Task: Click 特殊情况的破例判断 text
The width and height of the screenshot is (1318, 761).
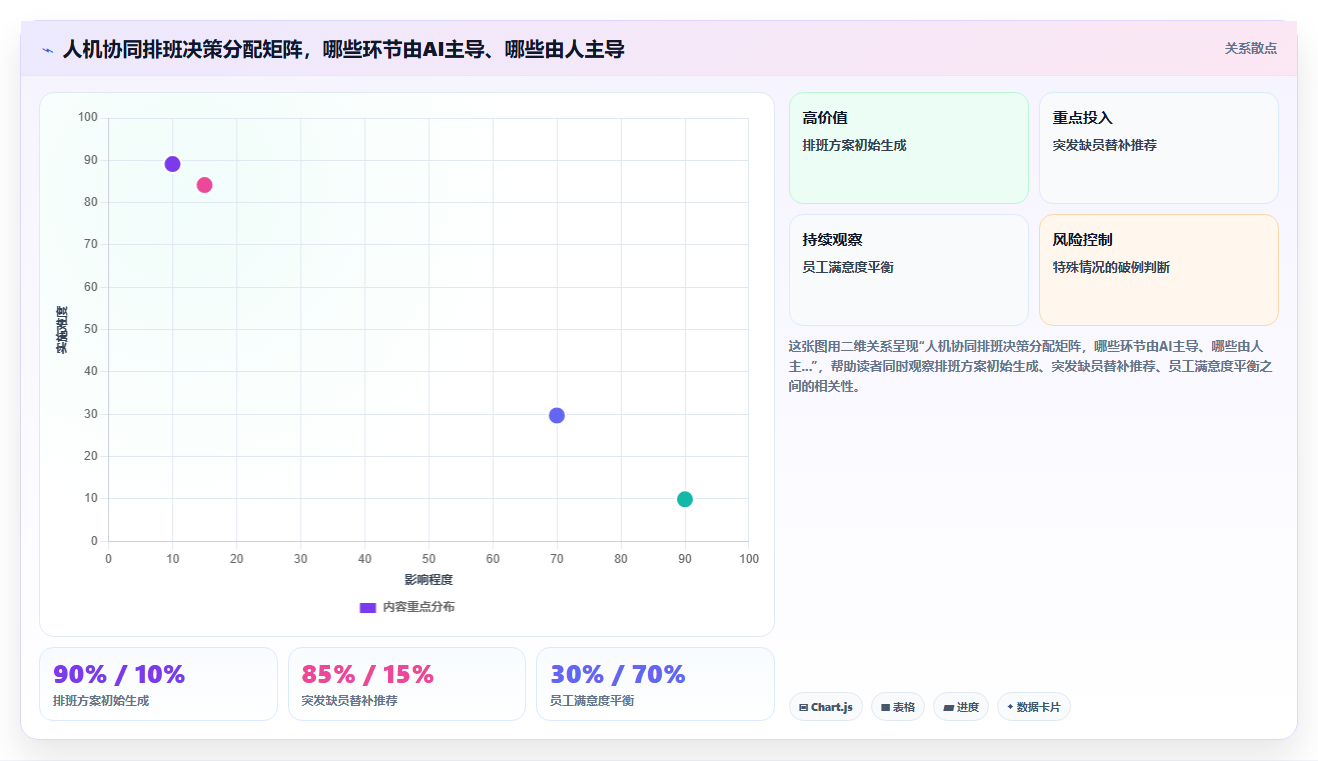Action: [x=1111, y=267]
